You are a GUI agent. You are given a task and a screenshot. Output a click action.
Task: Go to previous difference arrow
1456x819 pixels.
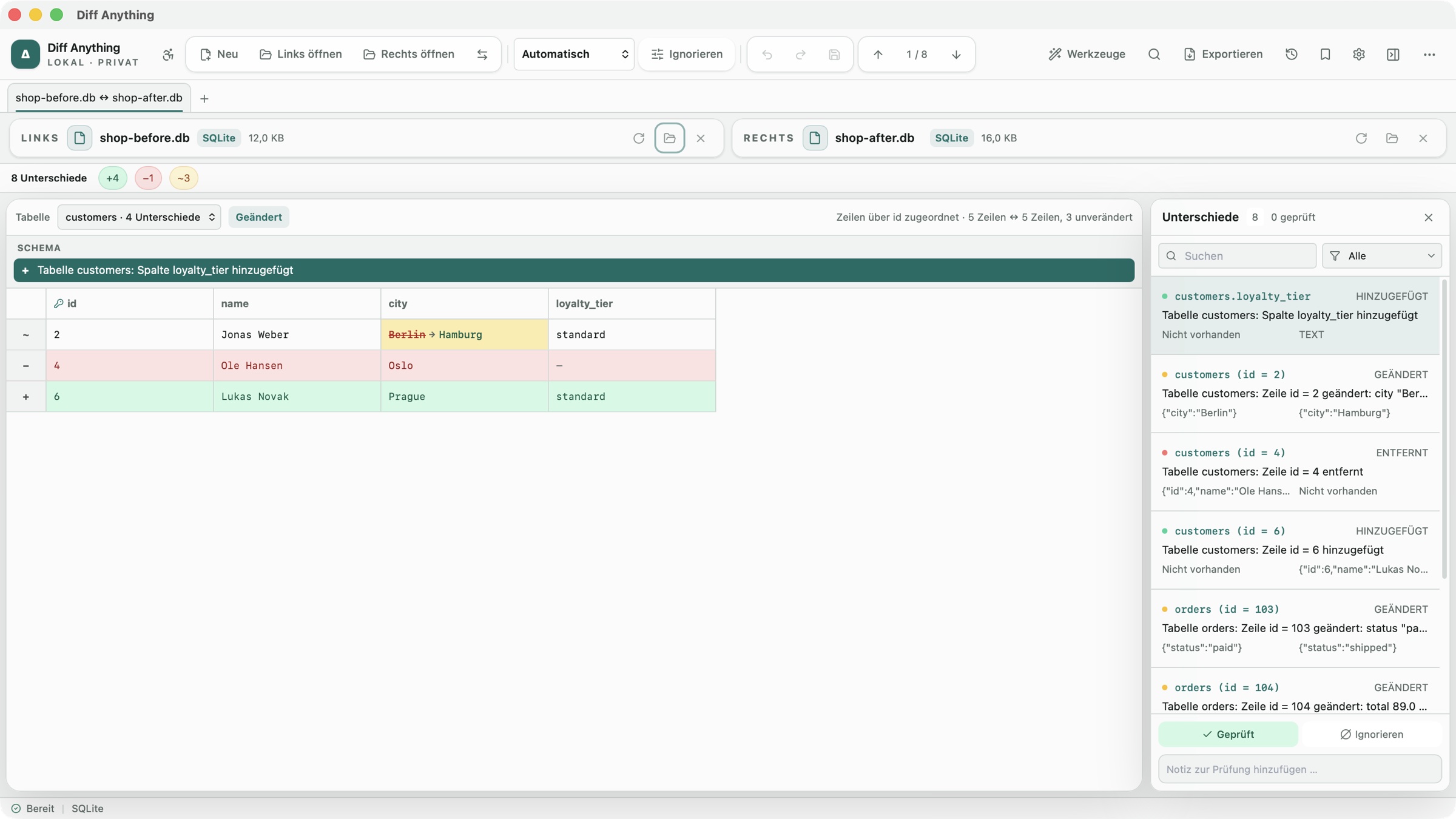[x=878, y=55]
